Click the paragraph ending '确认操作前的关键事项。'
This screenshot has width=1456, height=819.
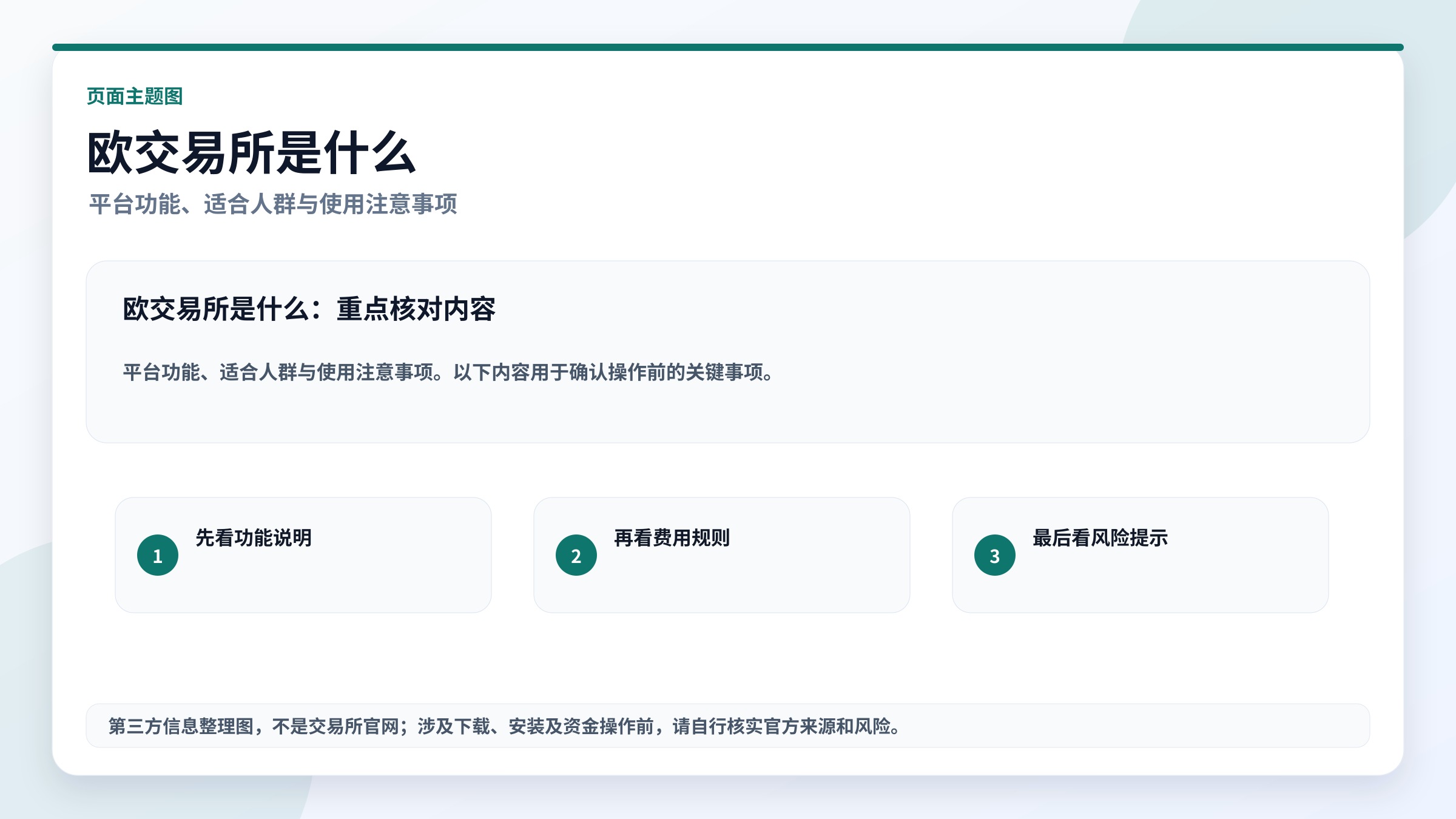click(449, 372)
